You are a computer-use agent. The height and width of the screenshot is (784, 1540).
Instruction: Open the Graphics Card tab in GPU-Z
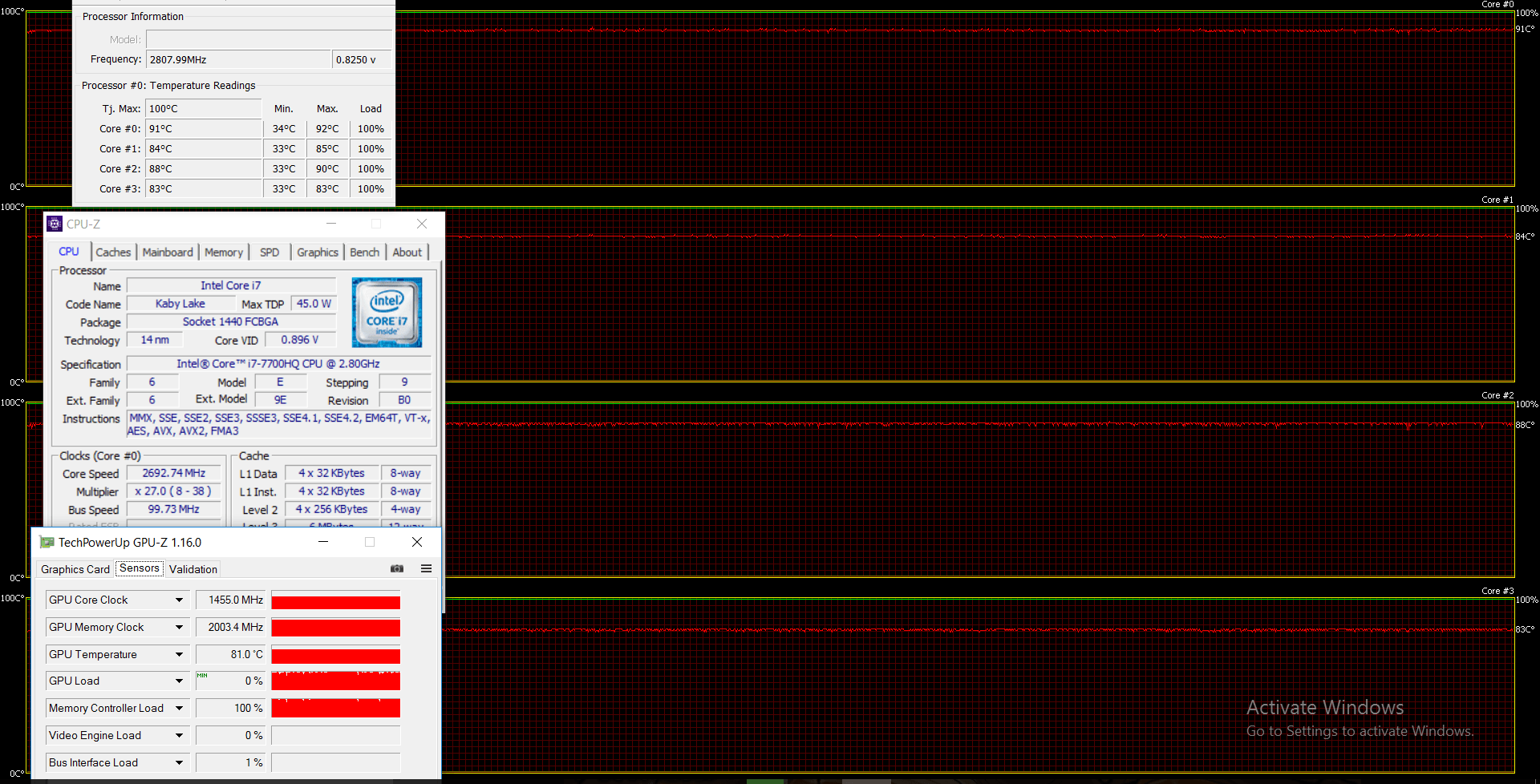(x=75, y=569)
